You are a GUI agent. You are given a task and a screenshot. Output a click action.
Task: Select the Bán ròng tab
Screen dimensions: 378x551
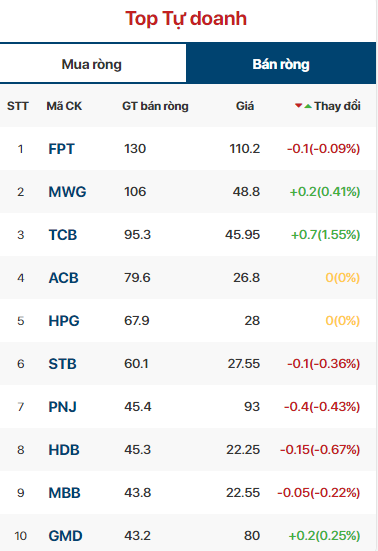(x=281, y=64)
